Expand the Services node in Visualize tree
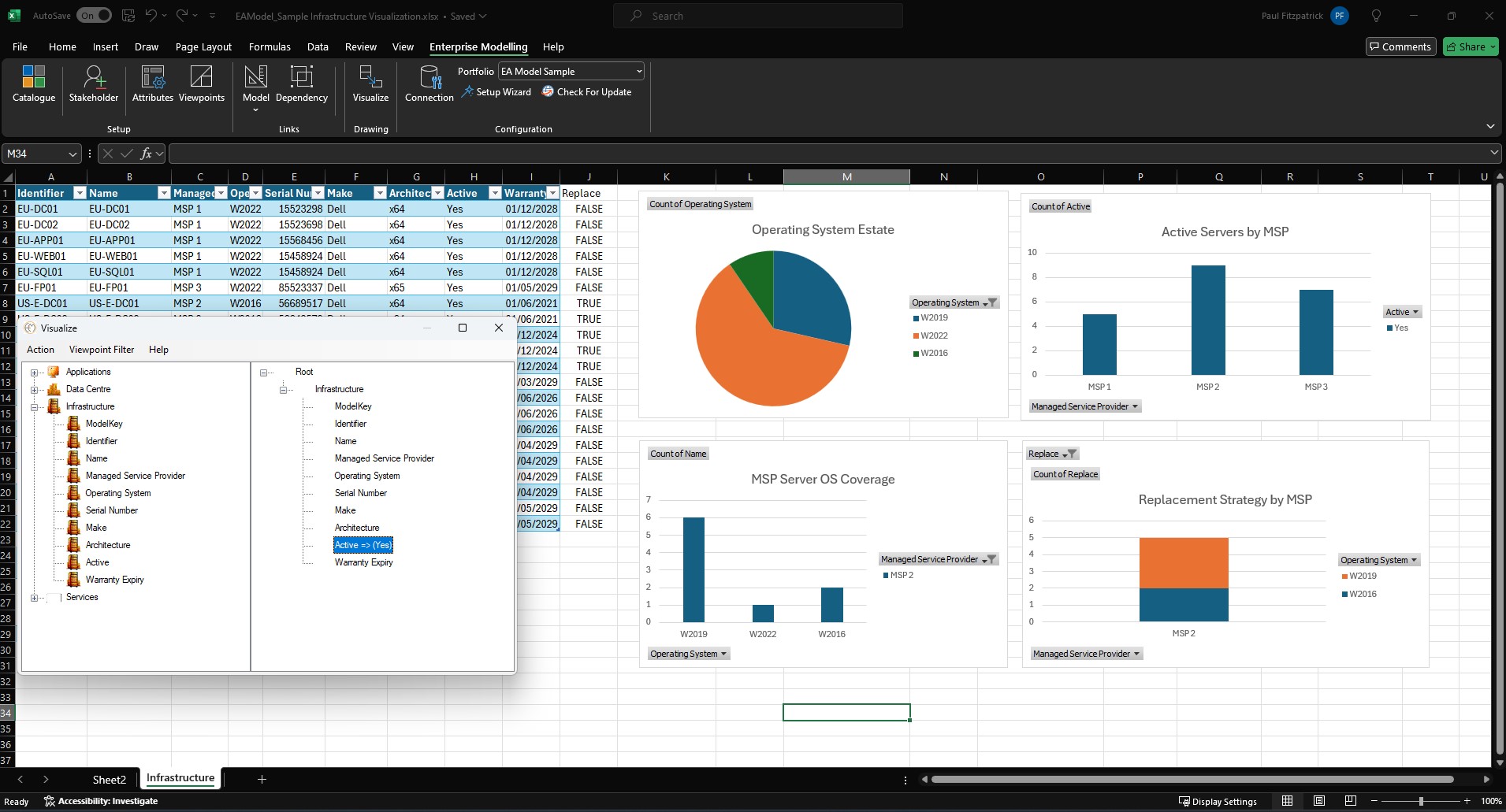 pos(34,597)
